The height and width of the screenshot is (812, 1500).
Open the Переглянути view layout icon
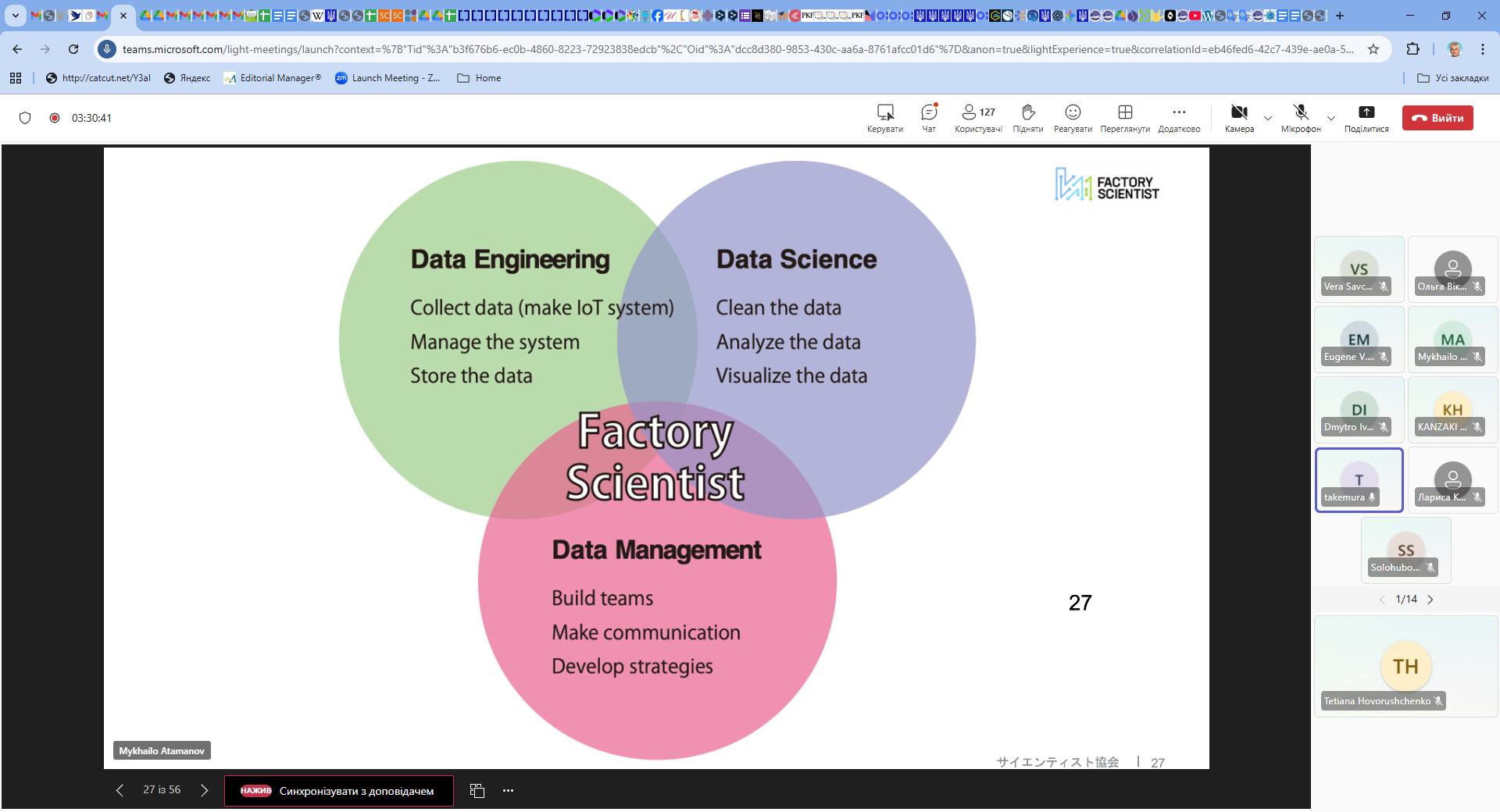[1125, 112]
